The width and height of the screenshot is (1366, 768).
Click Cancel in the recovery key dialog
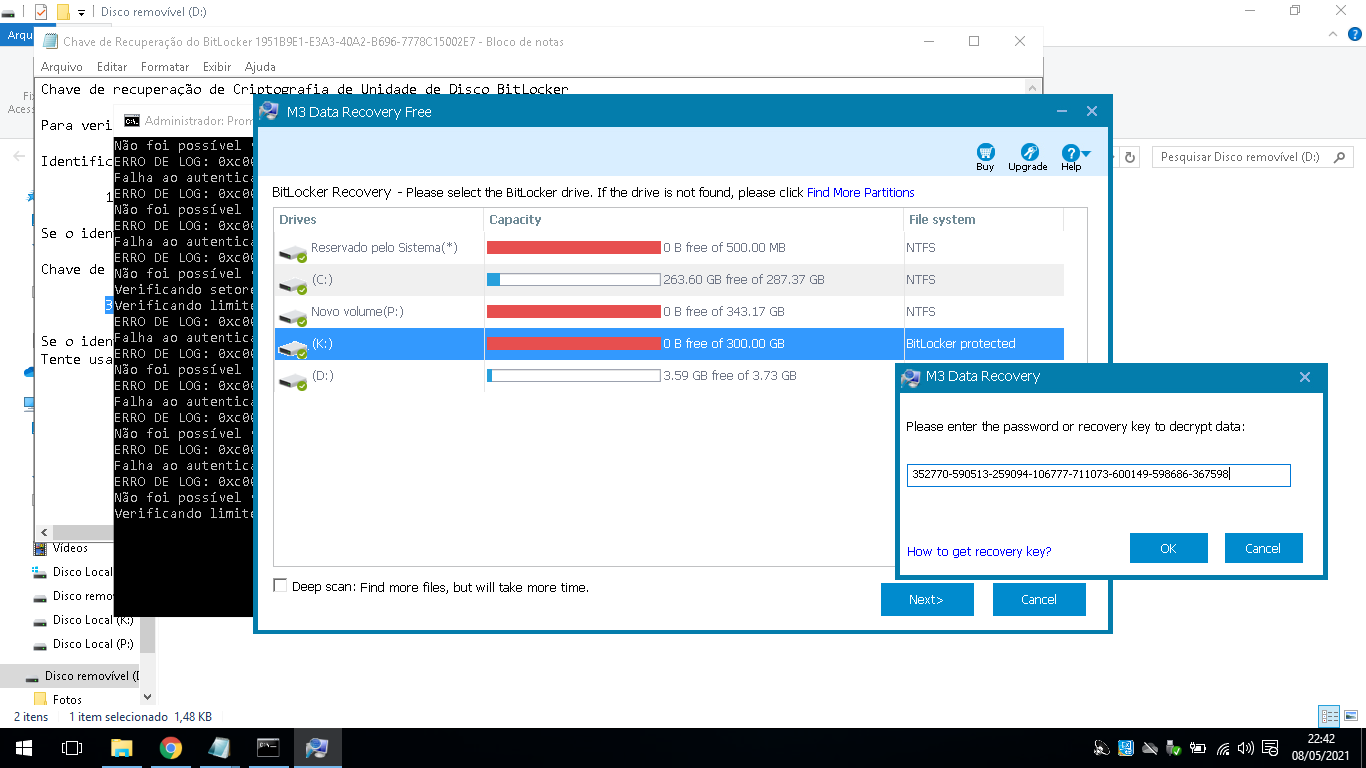click(x=1263, y=548)
